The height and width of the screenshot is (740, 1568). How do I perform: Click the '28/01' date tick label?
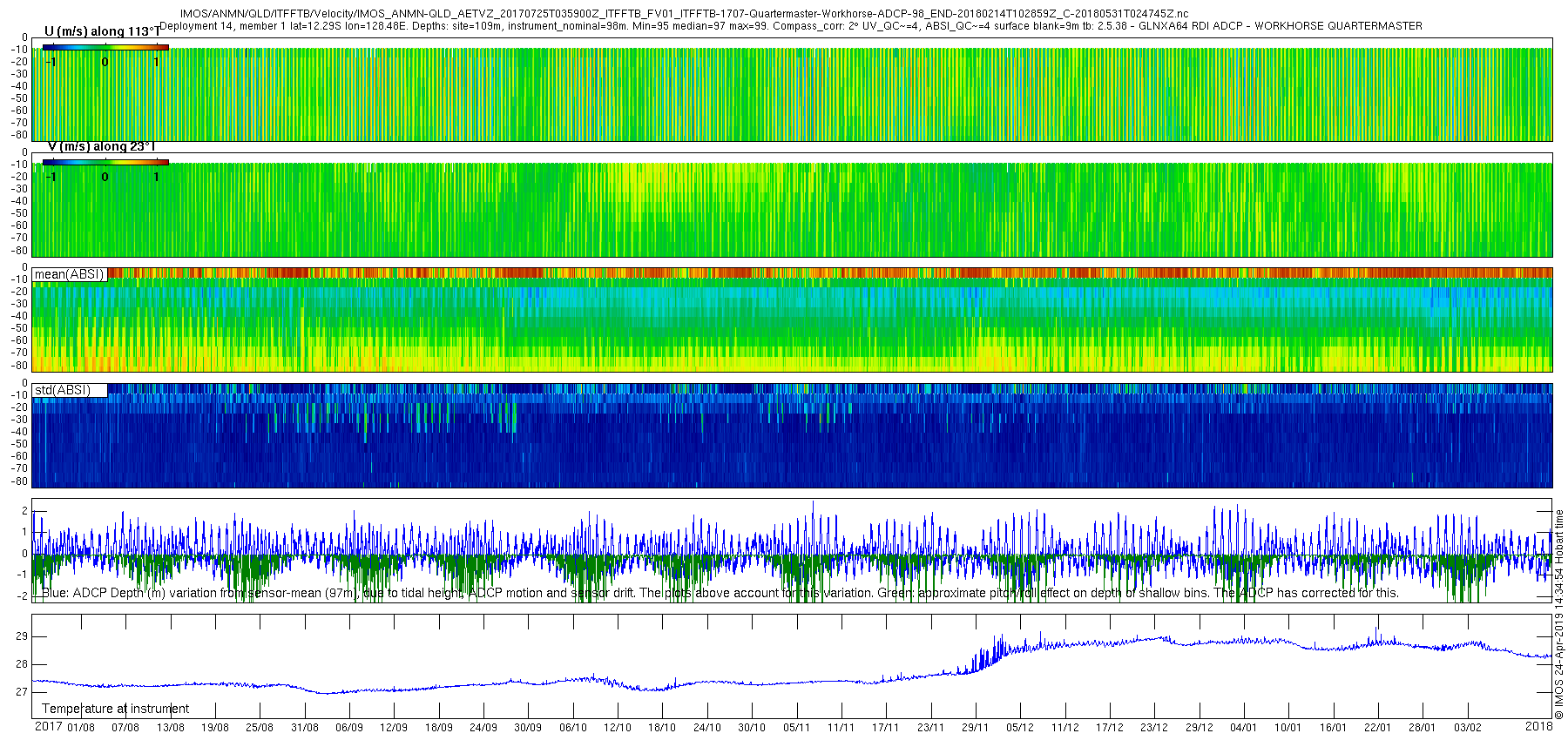pyautogui.click(x=1423, y=728)
